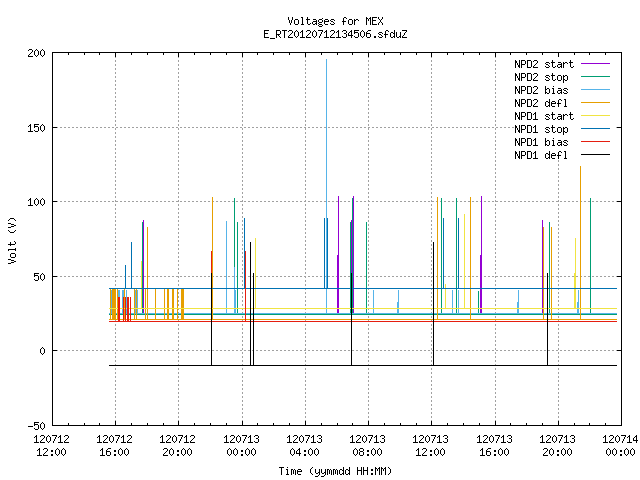Click the 'Volt (V)' y-axis label
This screenshot has width=640, height=480.
[12, 240]
